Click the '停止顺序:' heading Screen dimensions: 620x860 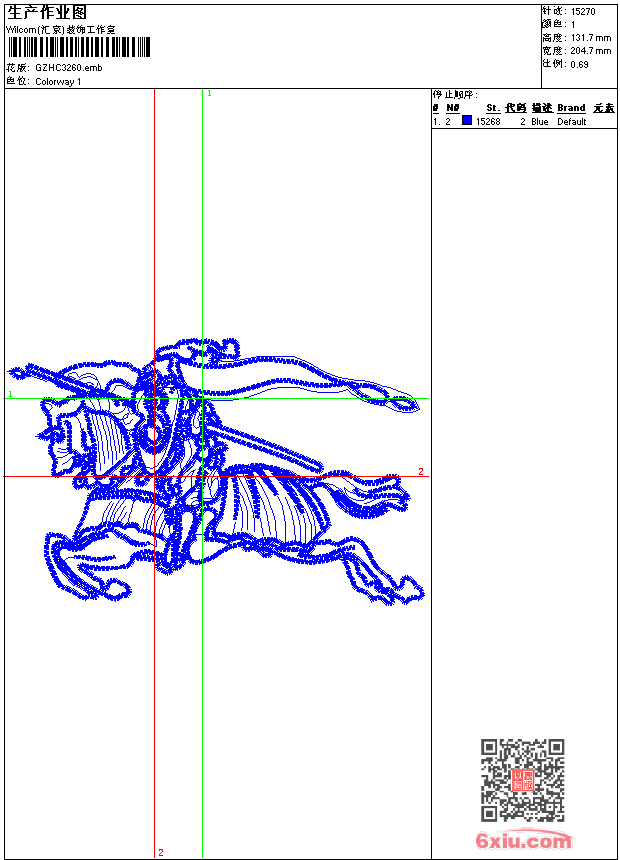tap(455, 94)
